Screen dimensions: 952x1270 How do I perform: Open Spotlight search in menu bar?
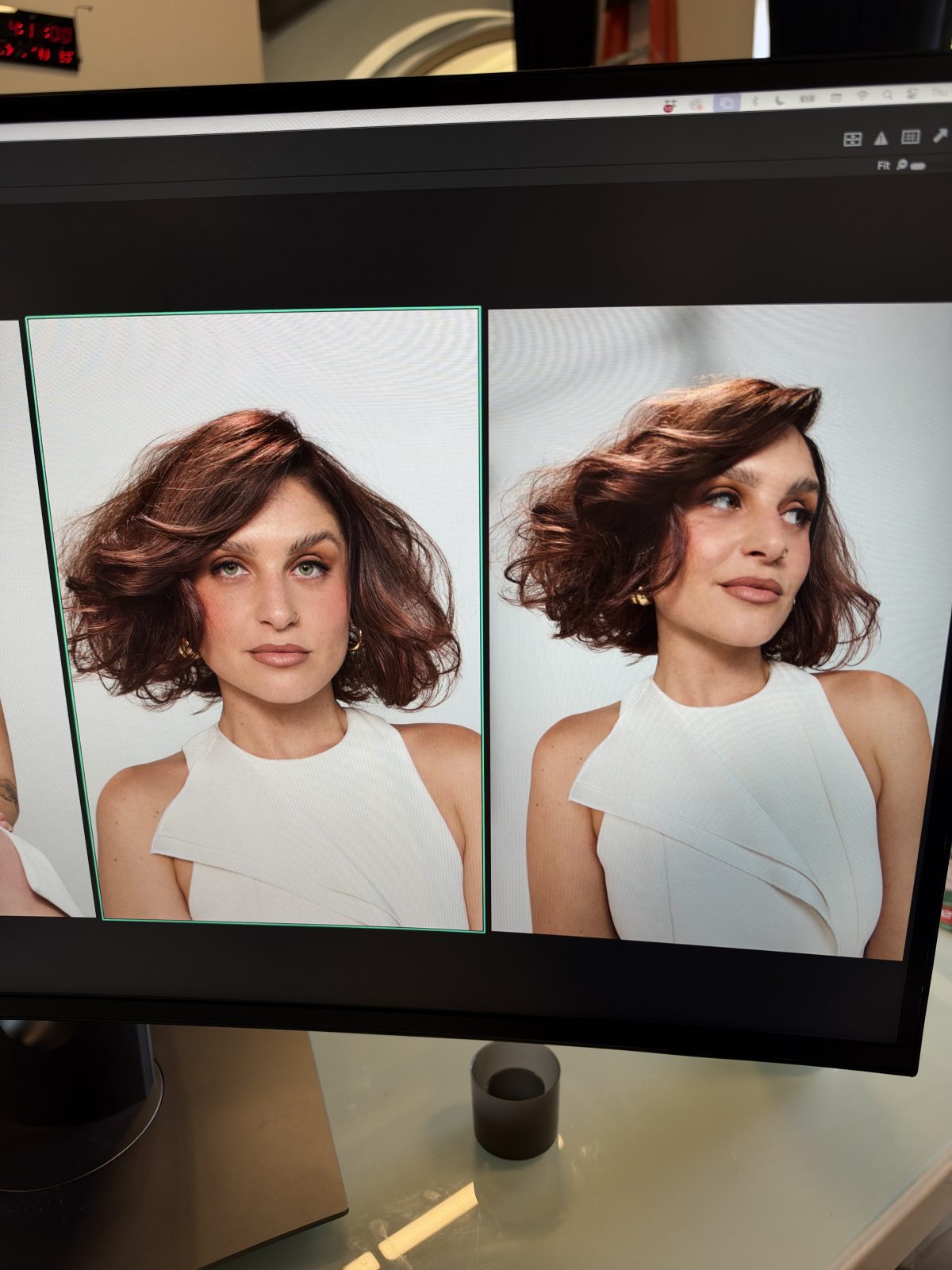[887, 95]
